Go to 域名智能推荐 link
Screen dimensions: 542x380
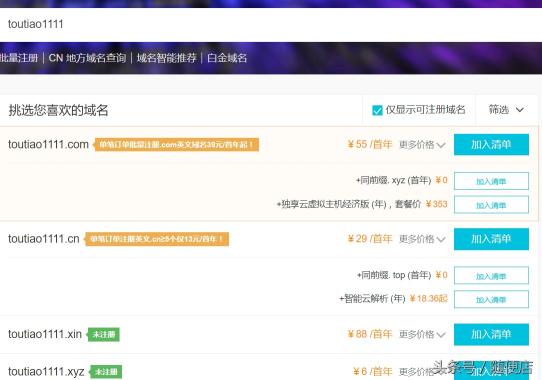pos(167,58)
